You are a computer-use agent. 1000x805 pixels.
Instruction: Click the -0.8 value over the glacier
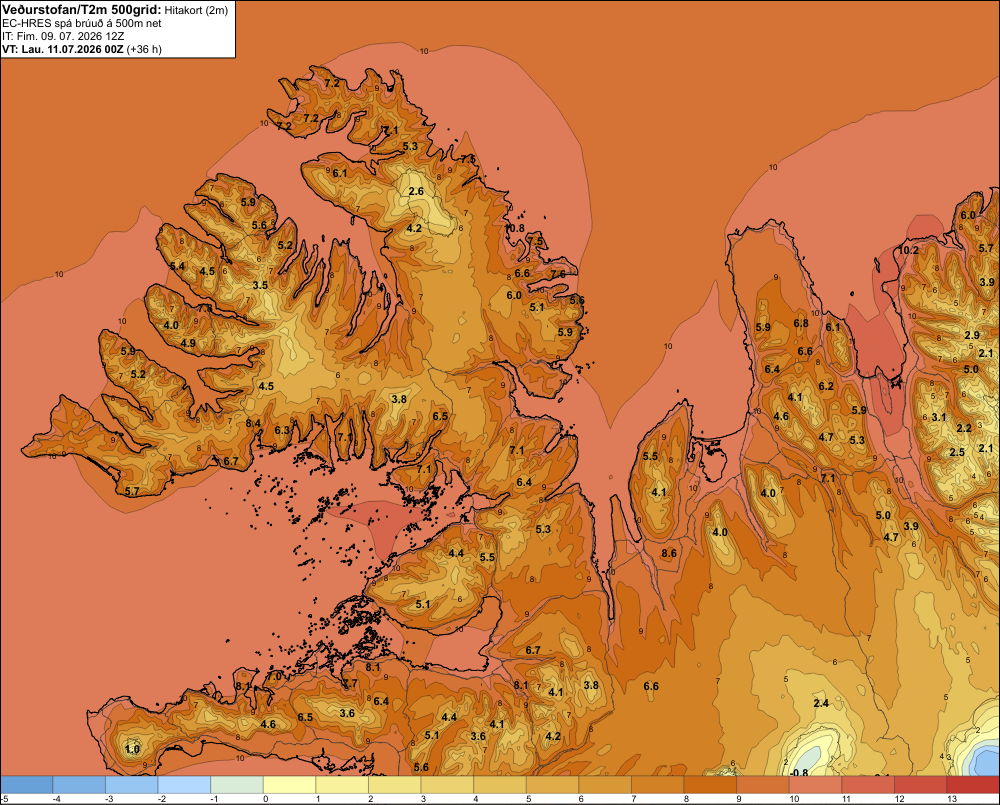[799, 772]
